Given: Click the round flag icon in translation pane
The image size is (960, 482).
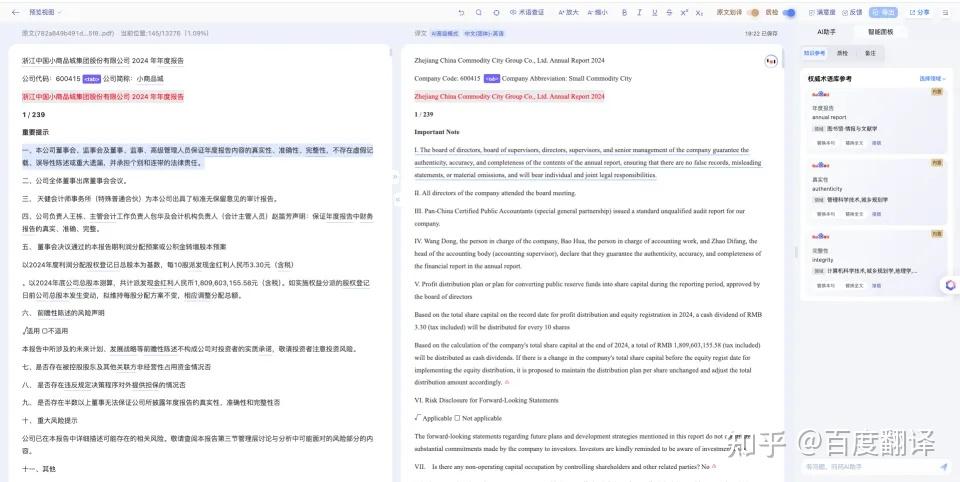Looking at the screenshot, I should coord(771,61).
